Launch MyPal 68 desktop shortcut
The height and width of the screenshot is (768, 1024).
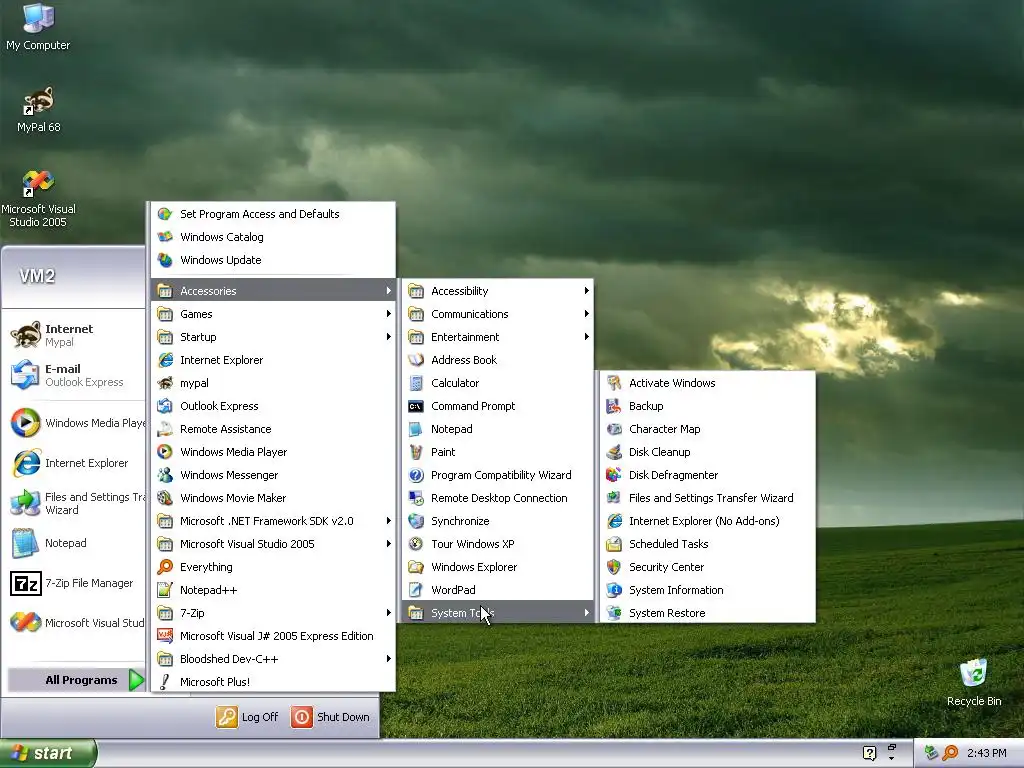(39, 109)
